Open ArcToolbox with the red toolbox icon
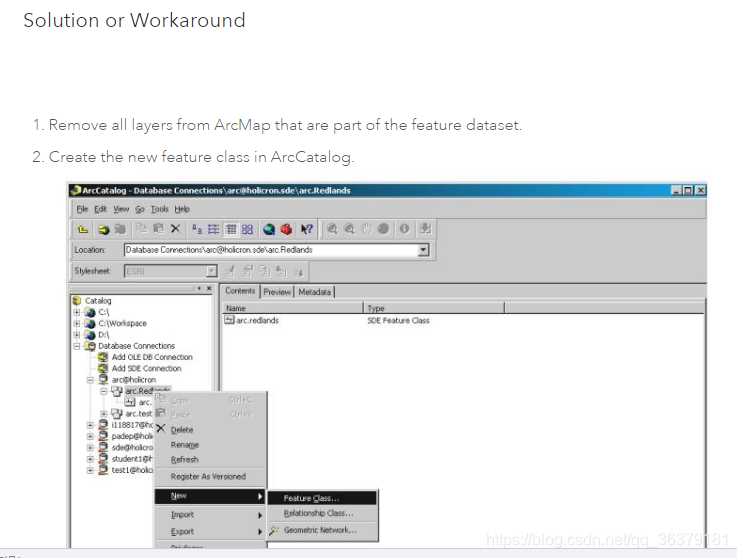The height and width of the screenshot is (558, 737). click(286, 229)
